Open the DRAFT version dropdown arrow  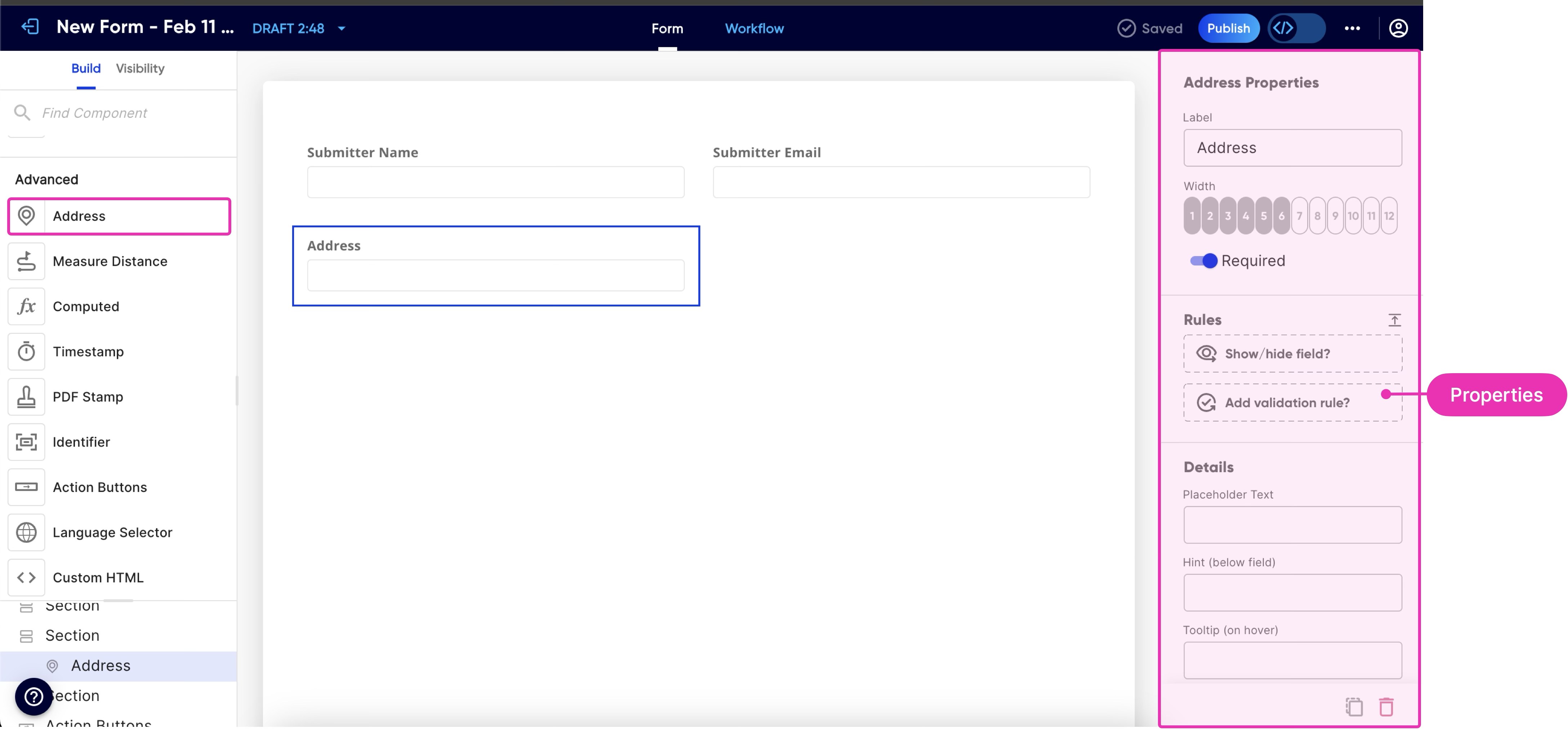(342, 28)
